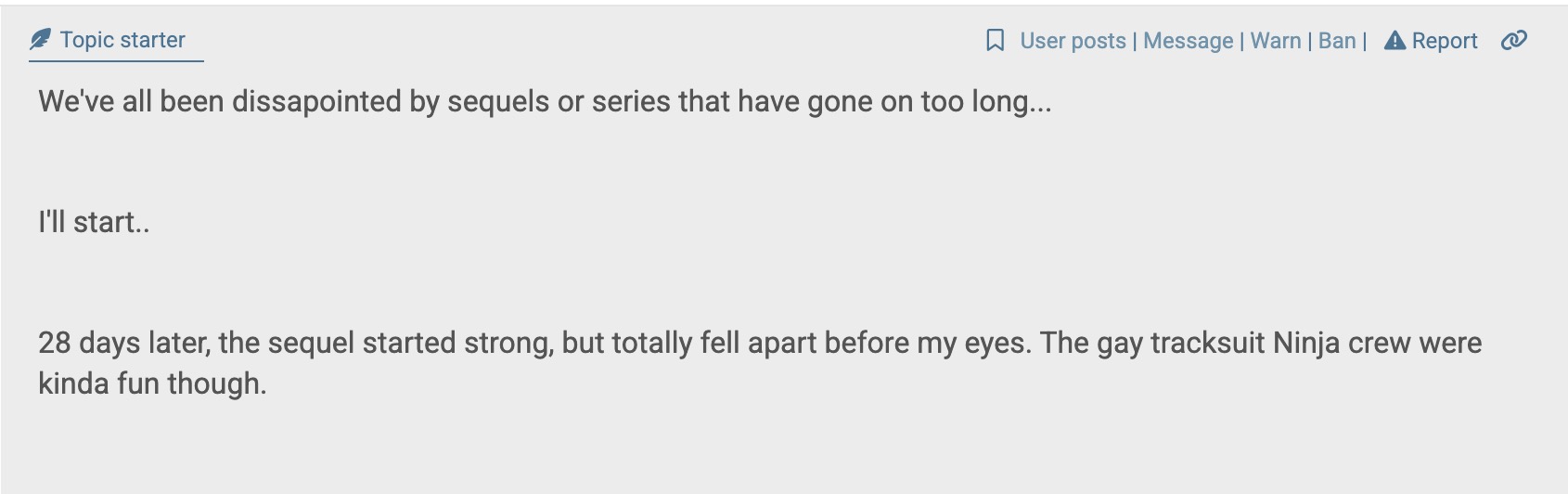Click the warning triangle Report icon
1568x494 pixels.
point(1394,41)
